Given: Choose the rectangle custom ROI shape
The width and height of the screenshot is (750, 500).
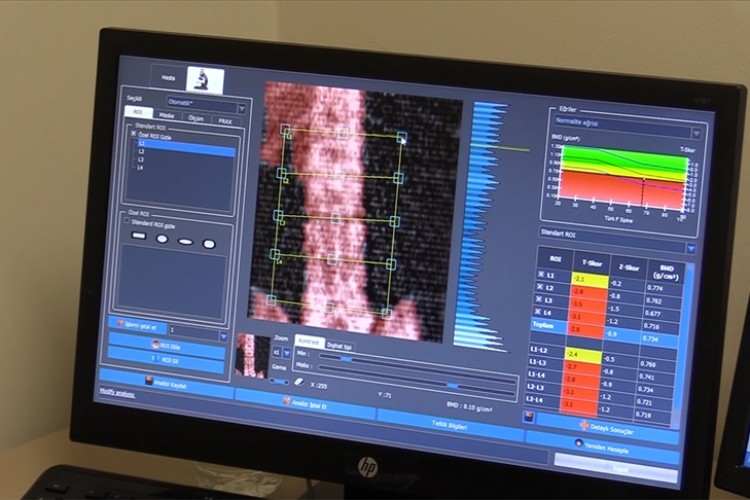Looking at the screenshot, I should [139, 235].
